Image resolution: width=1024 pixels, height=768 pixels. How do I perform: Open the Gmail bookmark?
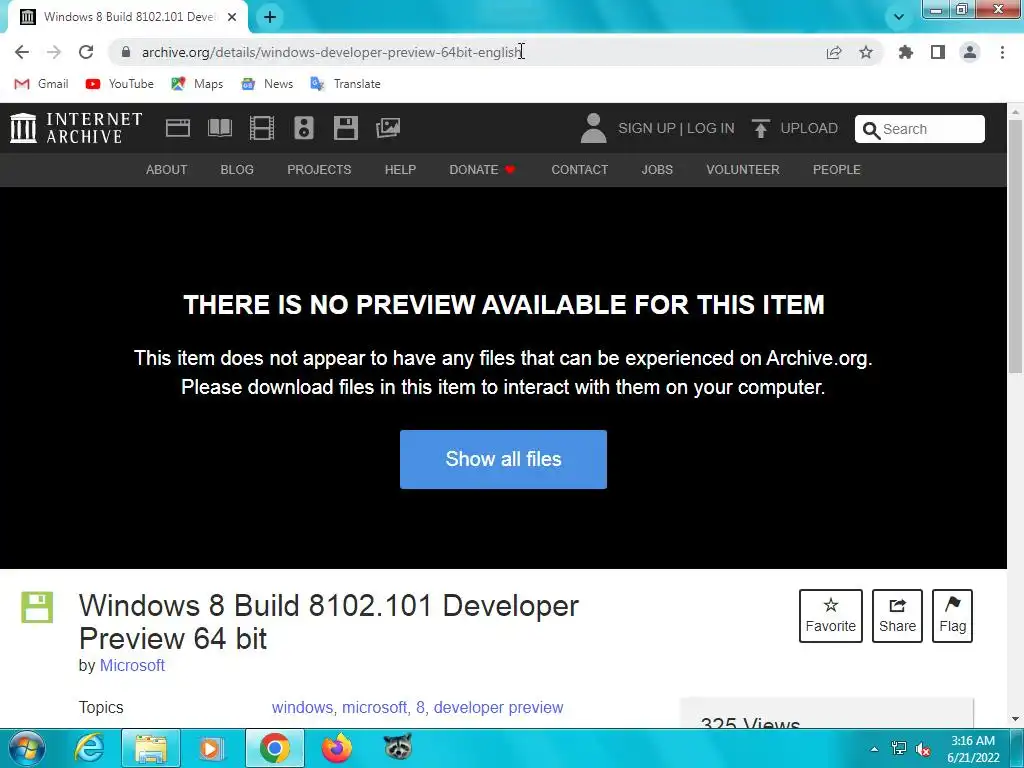coord(41,84)
